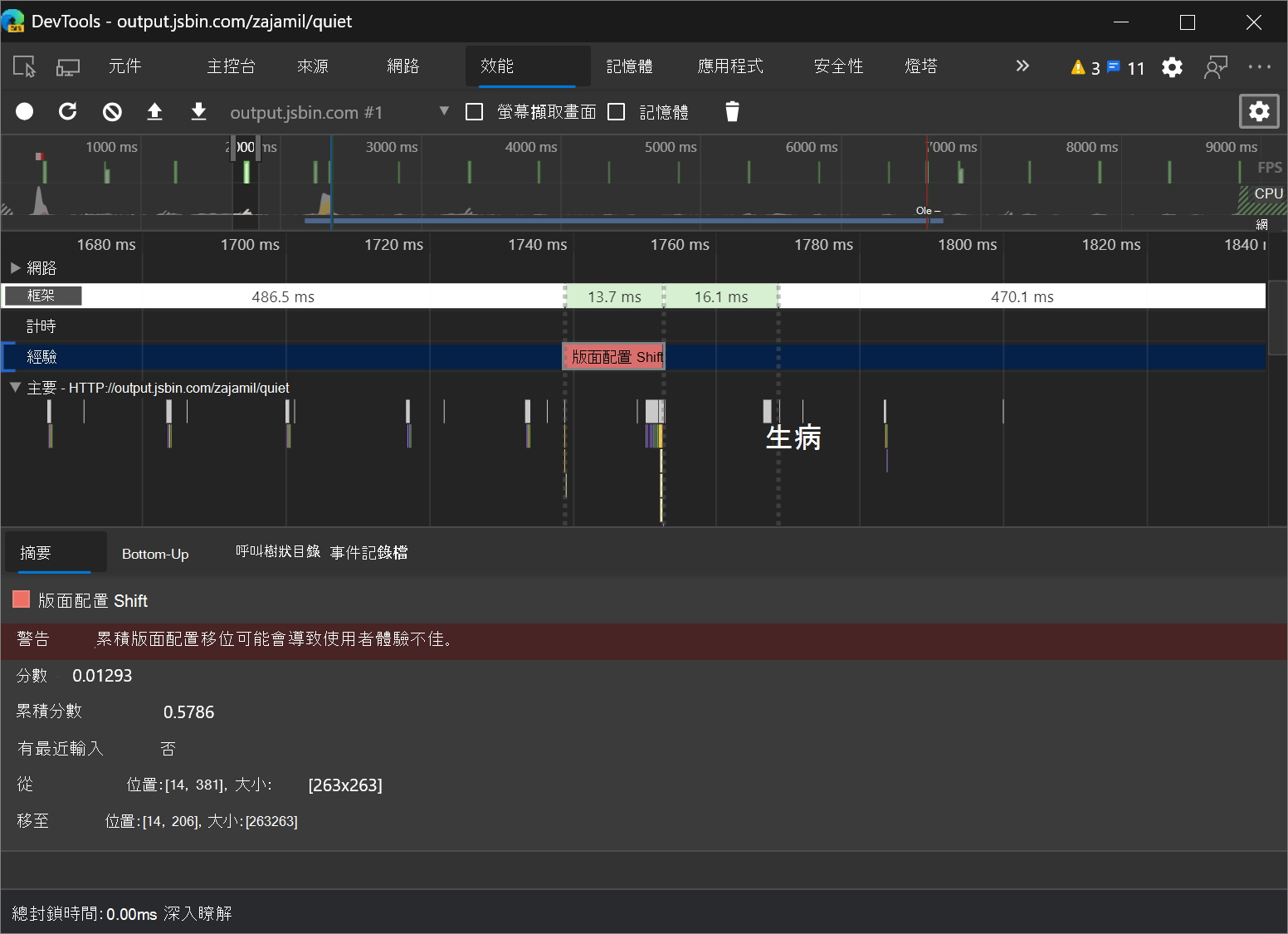Select the 13.7 ms frame
The height and width of the screenshot is (934, 1288).
614,296
